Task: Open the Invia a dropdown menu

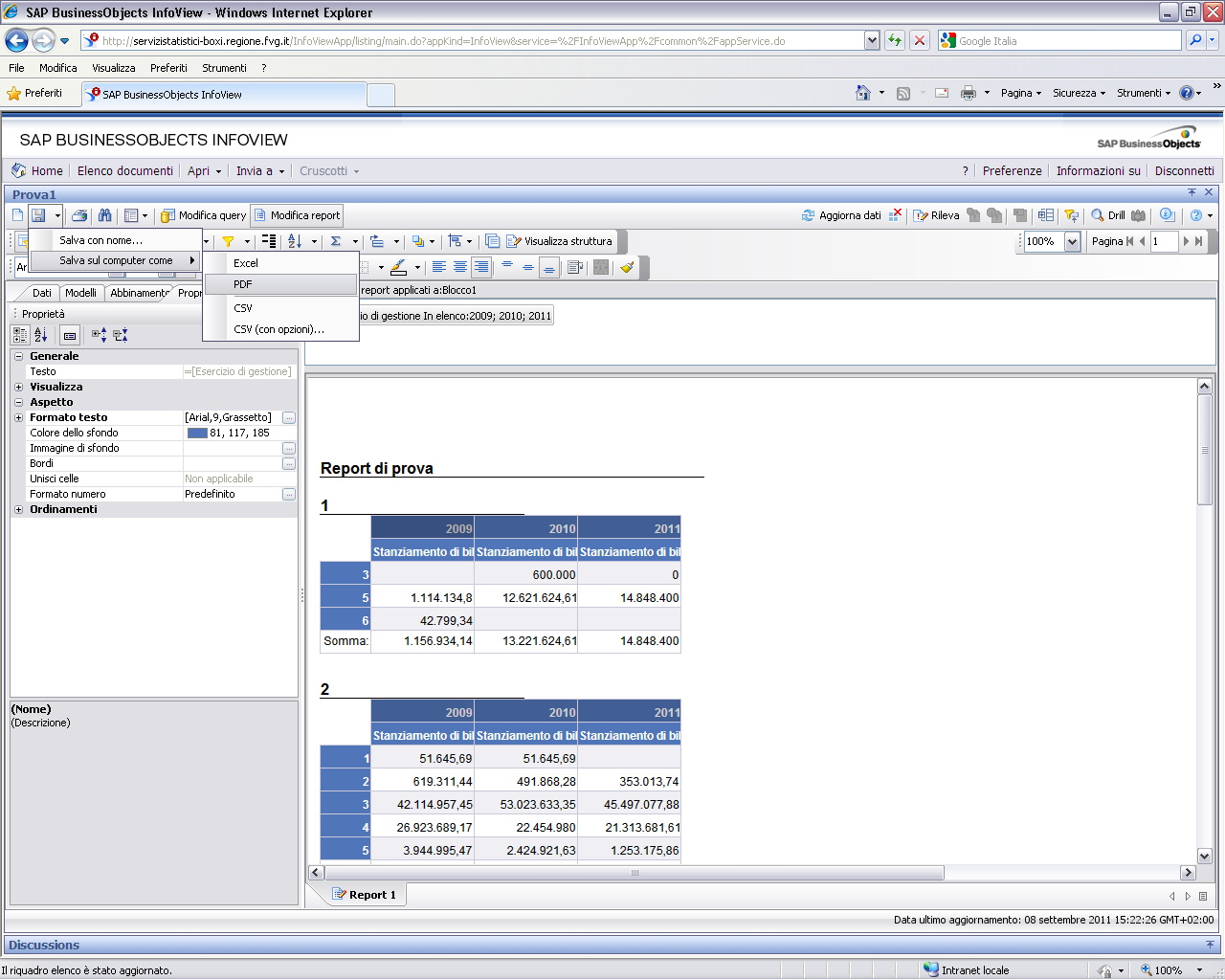Action: tap(260, 170)
